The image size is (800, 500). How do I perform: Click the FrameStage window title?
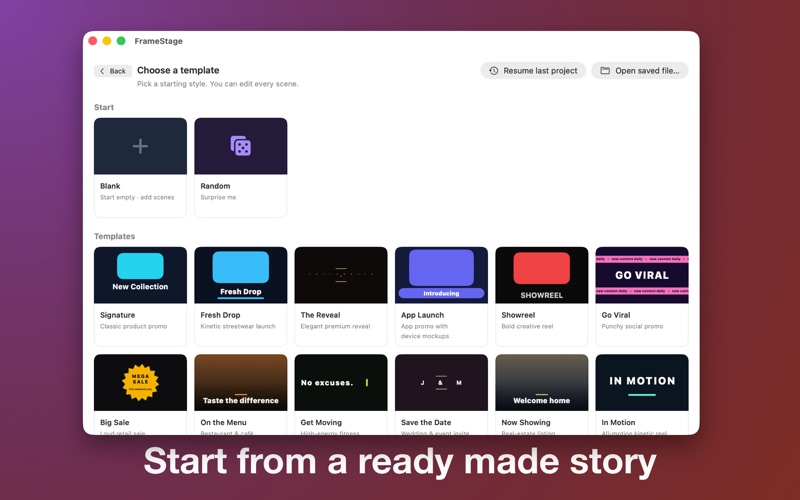(x=159, y=41)
